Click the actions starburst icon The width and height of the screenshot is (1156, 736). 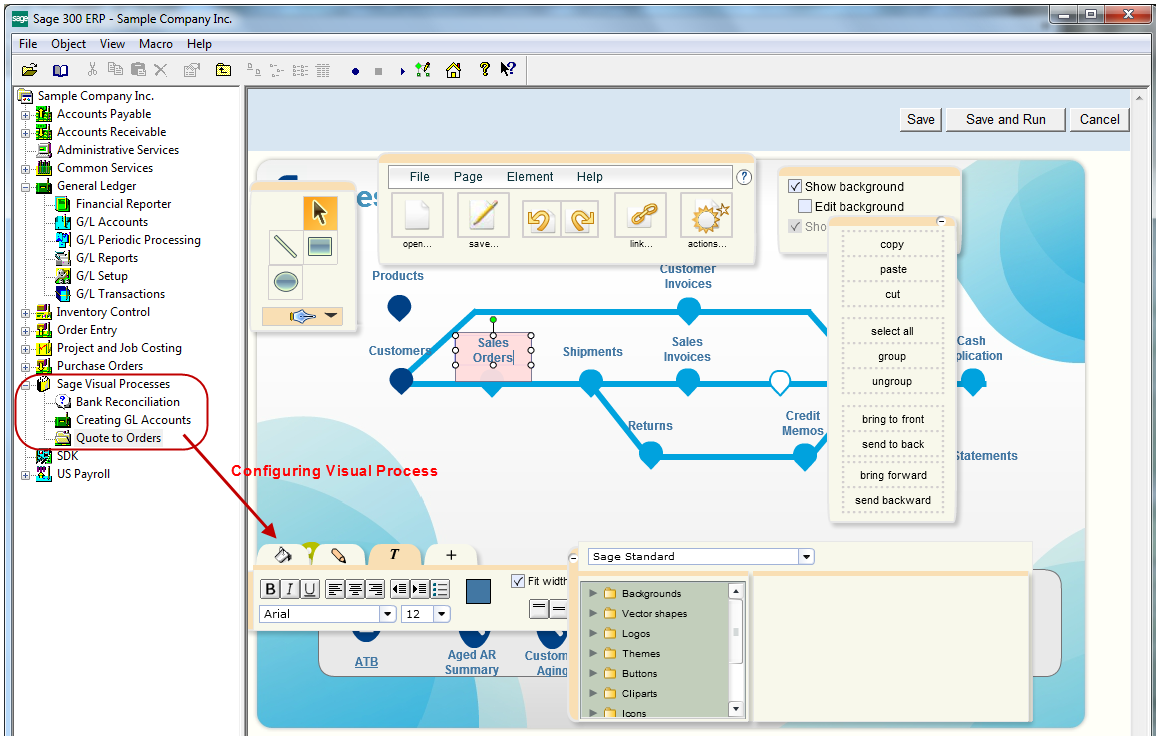point(707,215)
